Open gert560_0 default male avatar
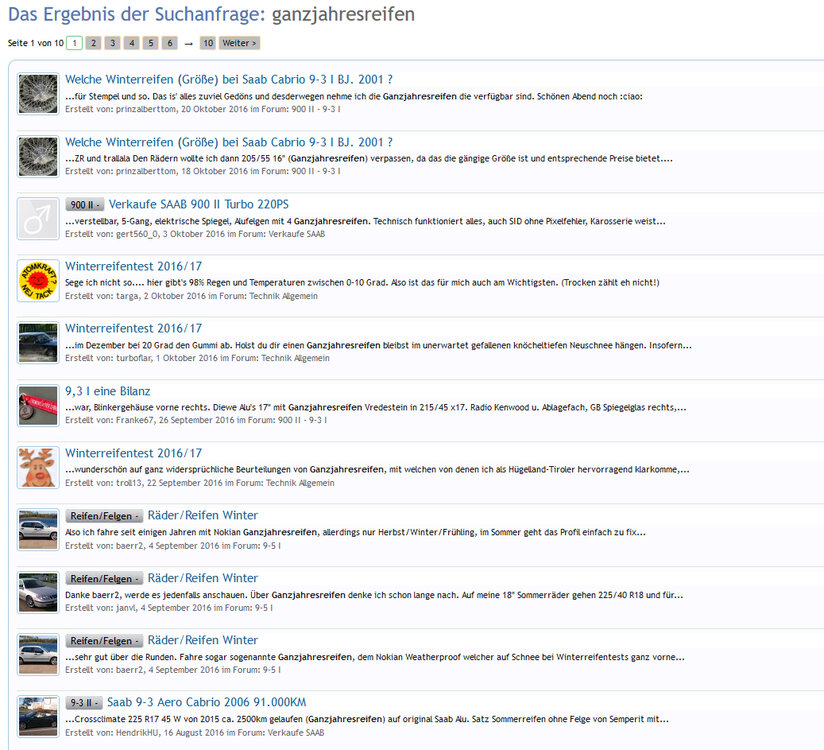The width and height of the screenshot is (824, 750). coord(38,219)
